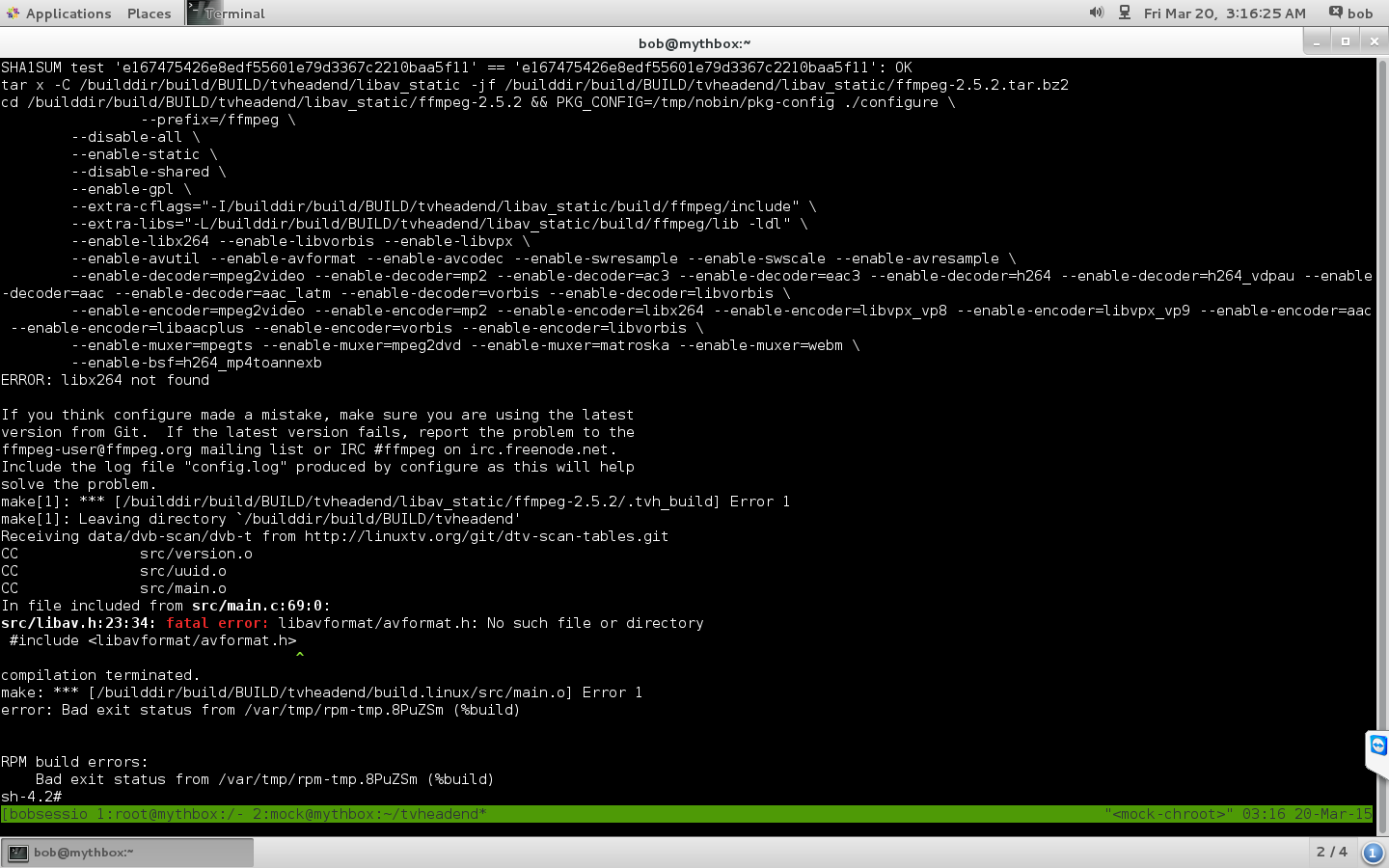The image size is (1389, 868).
Task: Click the '--enable-gpl \' line
Action: 131,189
